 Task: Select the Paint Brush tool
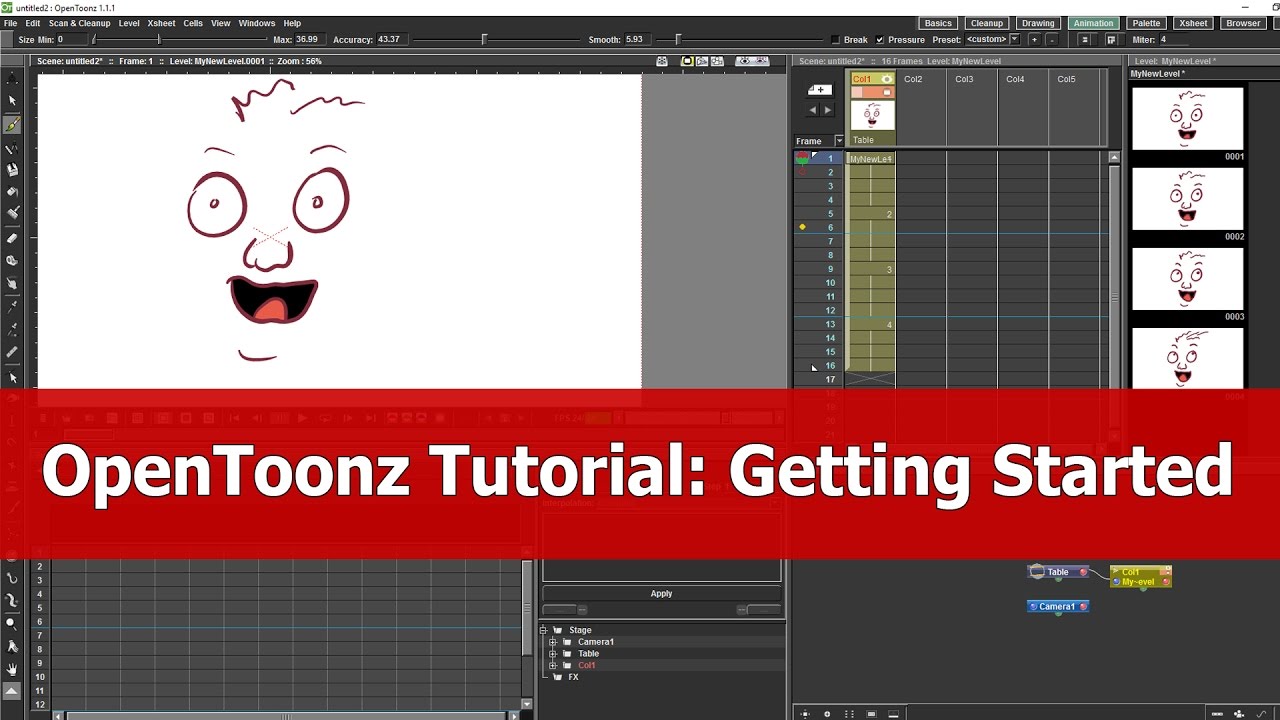[12, 213]
